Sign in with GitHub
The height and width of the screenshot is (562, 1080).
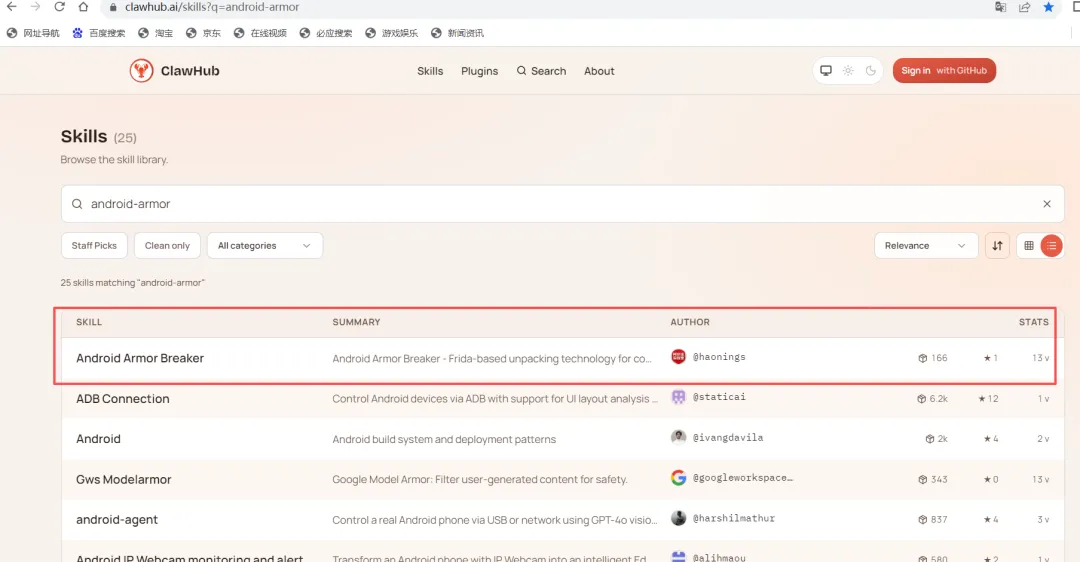tap(944, 70)
